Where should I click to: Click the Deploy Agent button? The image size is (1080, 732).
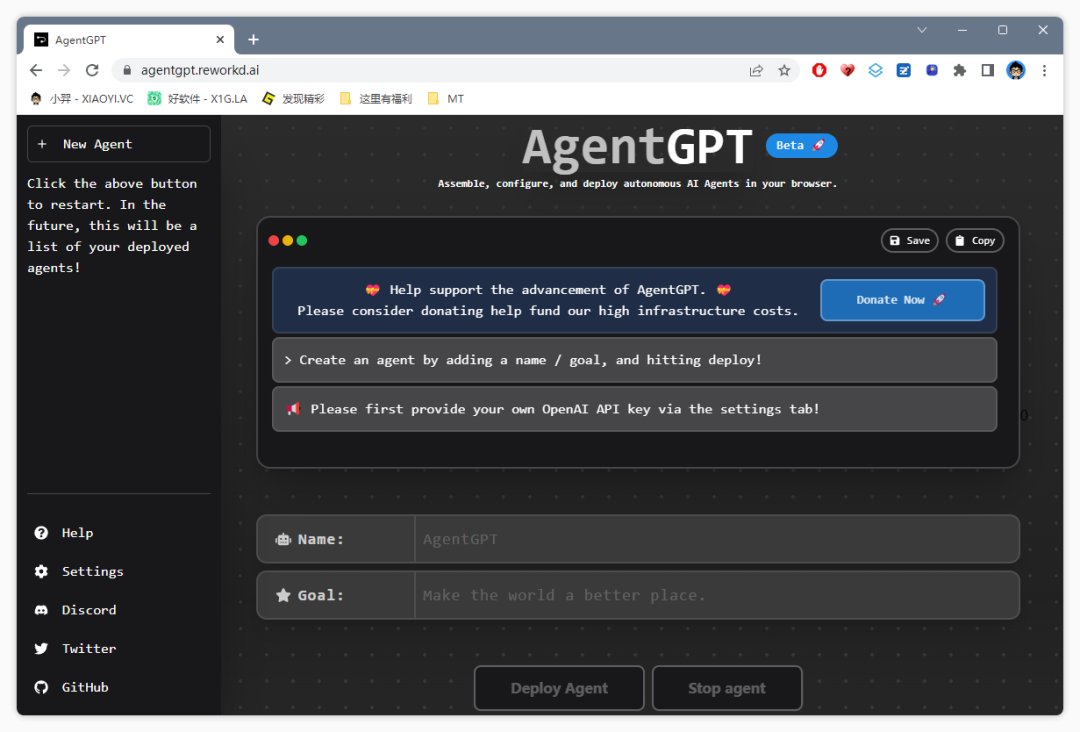559,688
